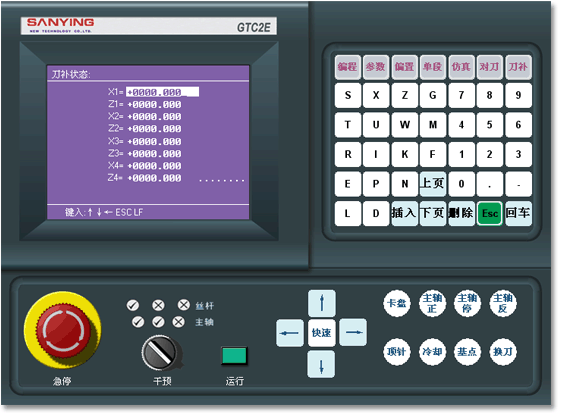Image resolution: width=566 pixels, height=419 pixels.
Task: Toggle the green 运行 run button
Action: click(x=234, y=355)
